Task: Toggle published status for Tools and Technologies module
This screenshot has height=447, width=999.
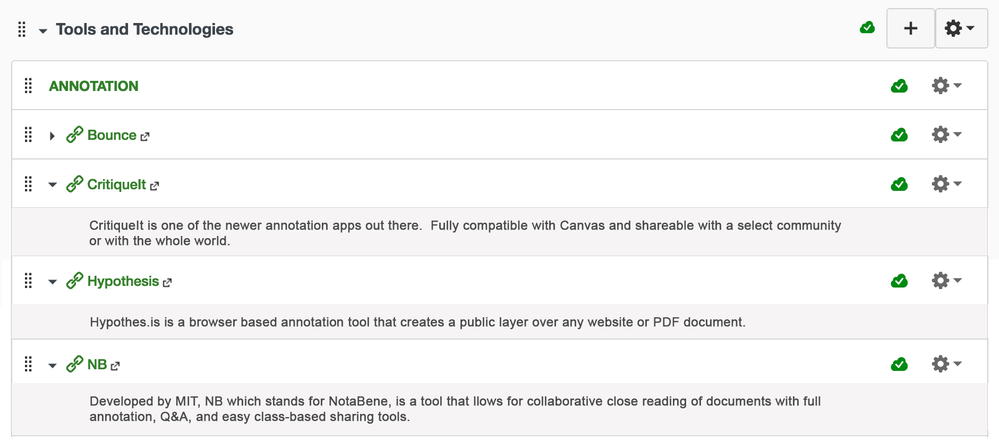Action: tap(867, 28)
